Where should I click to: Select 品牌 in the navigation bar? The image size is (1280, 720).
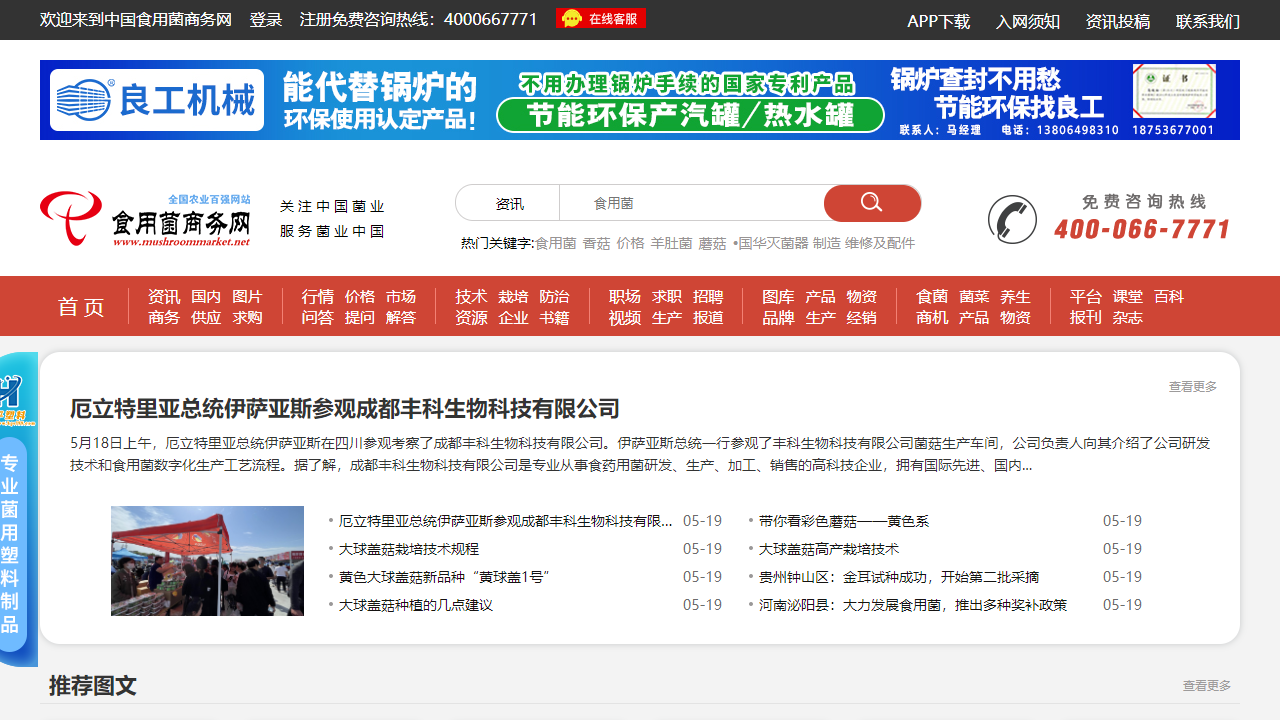(778, 318)
